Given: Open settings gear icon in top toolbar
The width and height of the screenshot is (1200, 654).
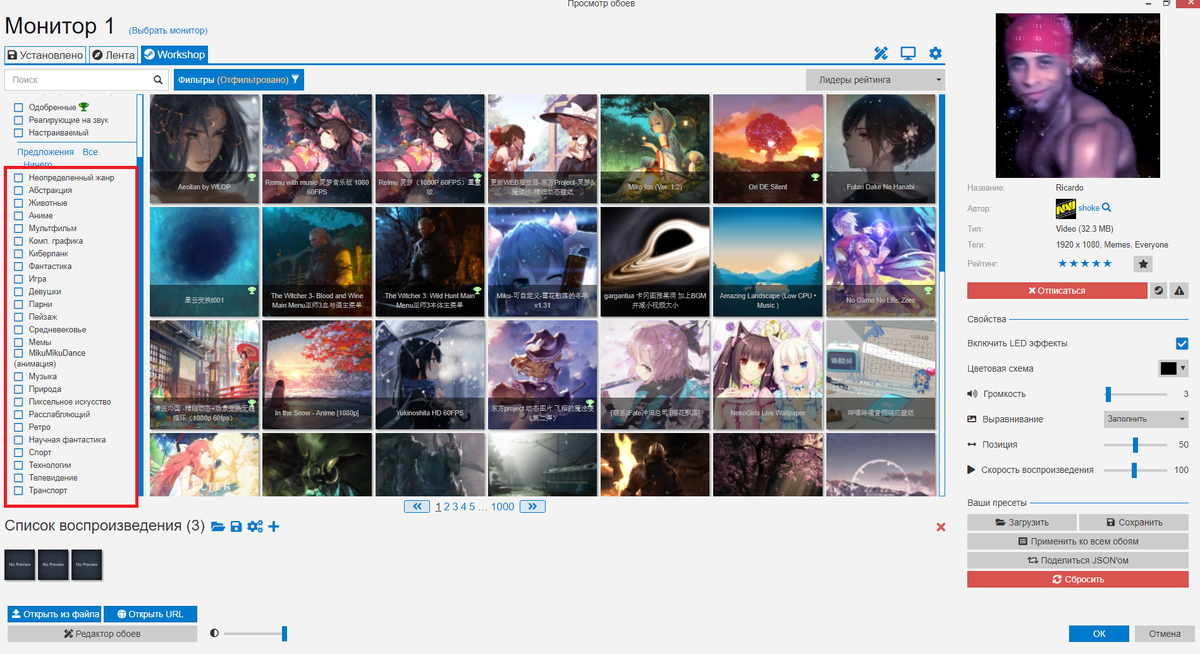Looking at the screenshot, I should [x=936, y=54].
